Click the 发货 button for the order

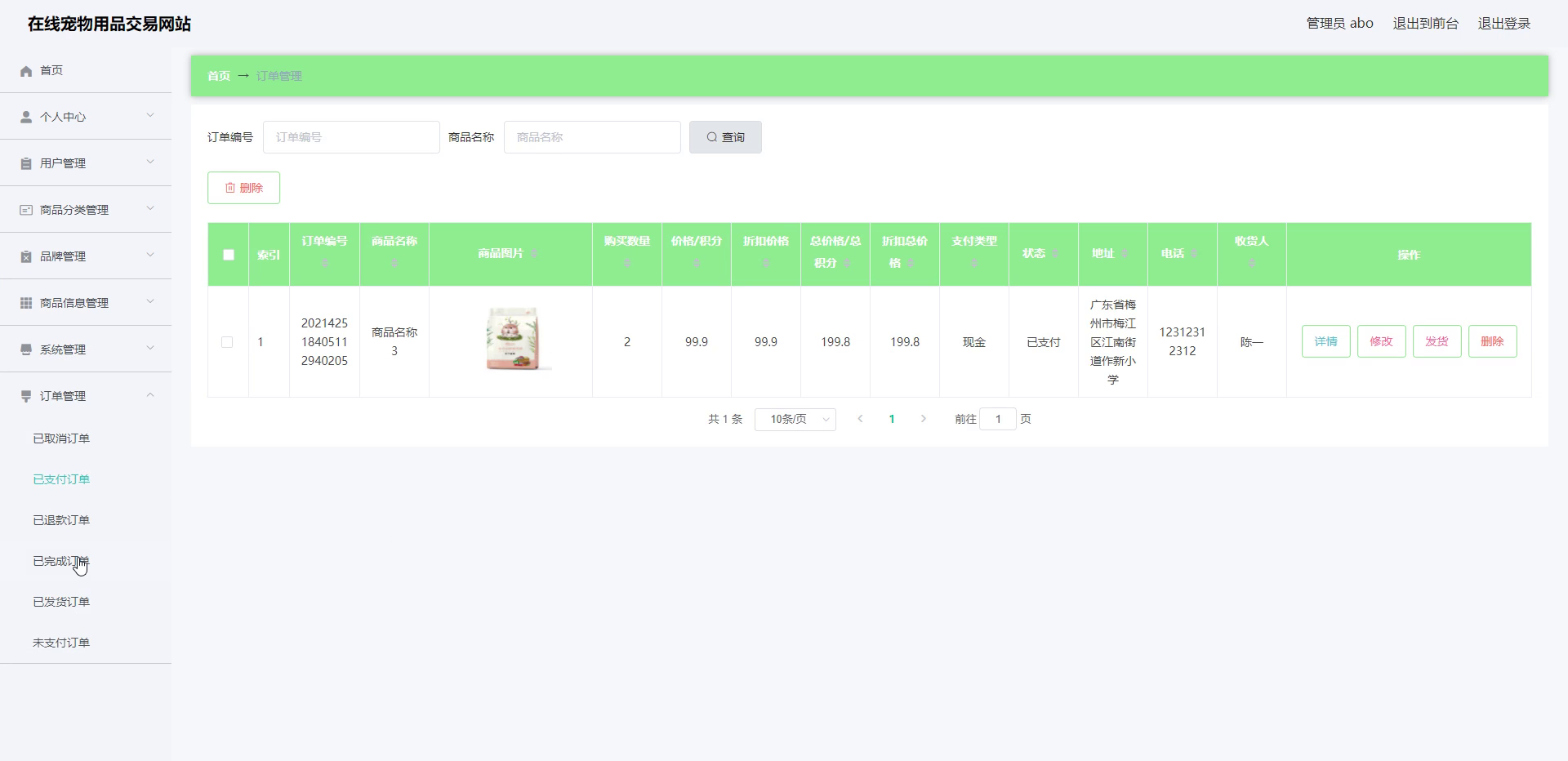pos(1437,341)
